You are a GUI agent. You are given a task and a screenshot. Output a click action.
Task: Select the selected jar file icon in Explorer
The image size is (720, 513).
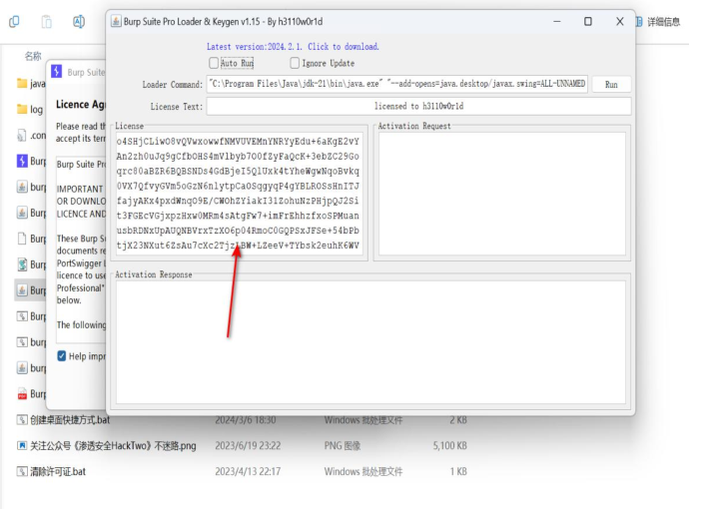[x=22, y=290]
